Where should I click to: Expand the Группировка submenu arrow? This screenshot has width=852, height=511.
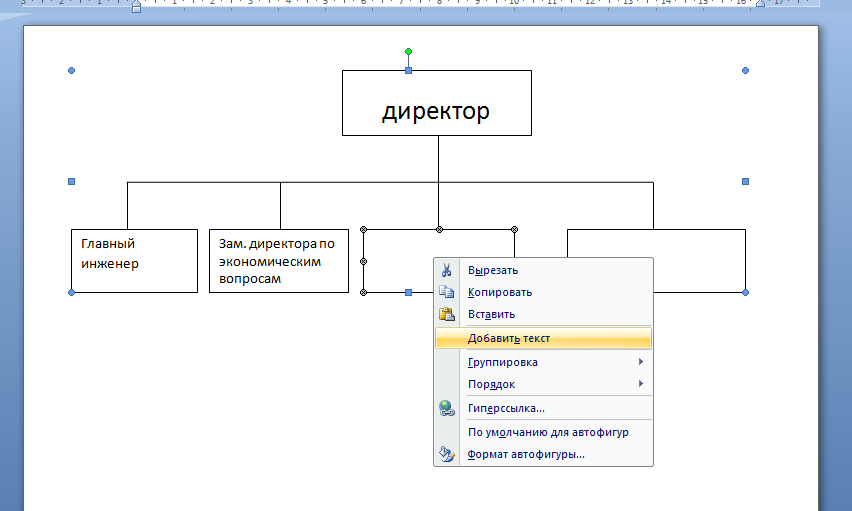(641, 362)
